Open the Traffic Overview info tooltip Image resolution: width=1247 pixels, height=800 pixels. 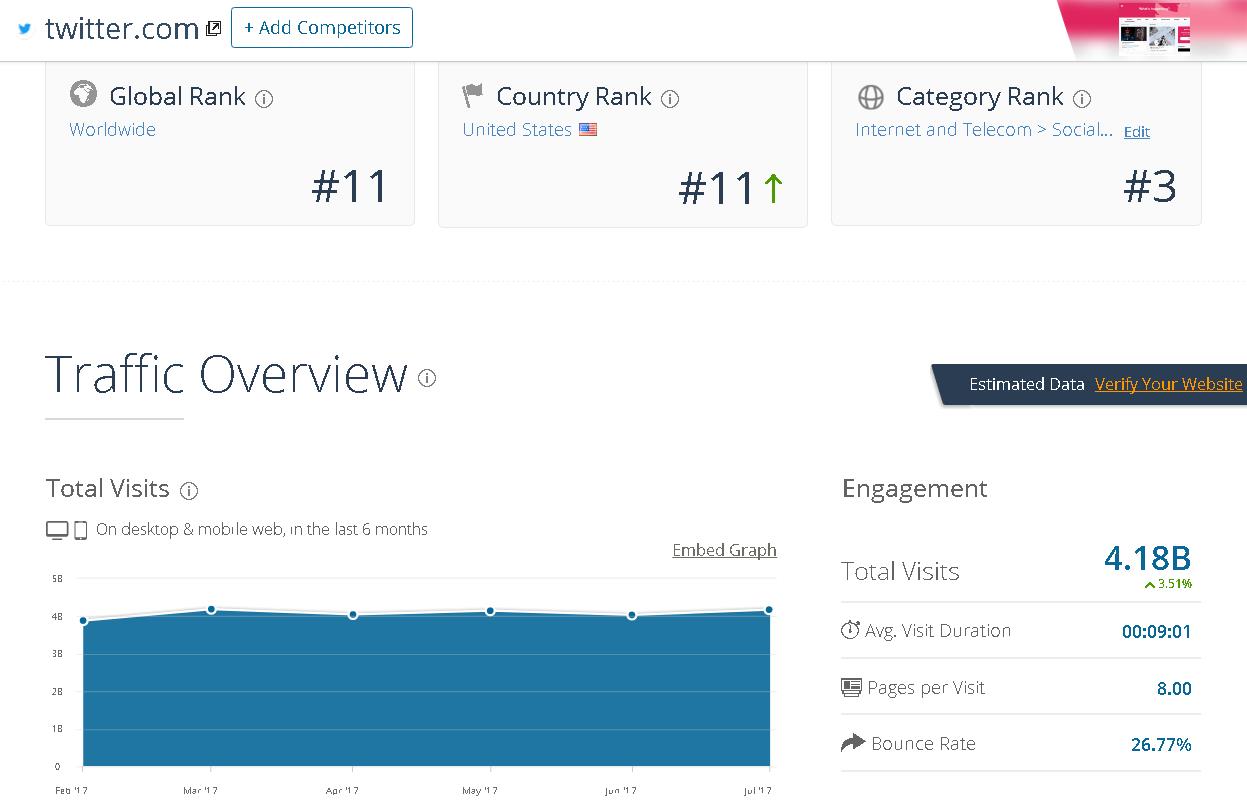pos(427,378)
